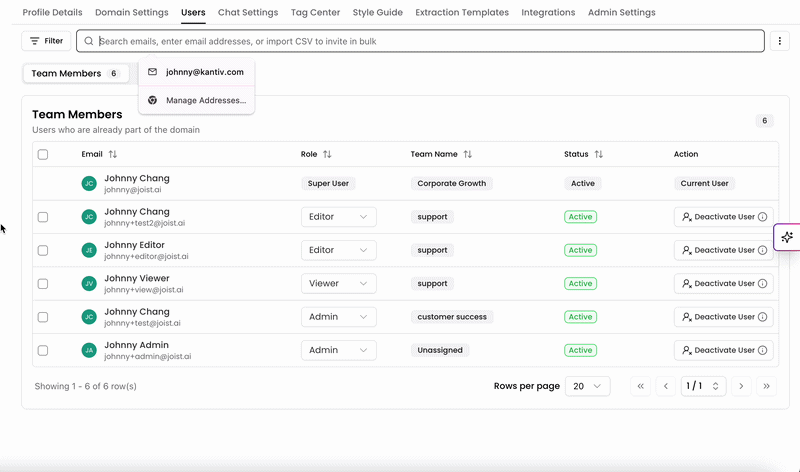
Task: Click info icon on Johnny Admin's Deactivate button
Action: [762, 350]
